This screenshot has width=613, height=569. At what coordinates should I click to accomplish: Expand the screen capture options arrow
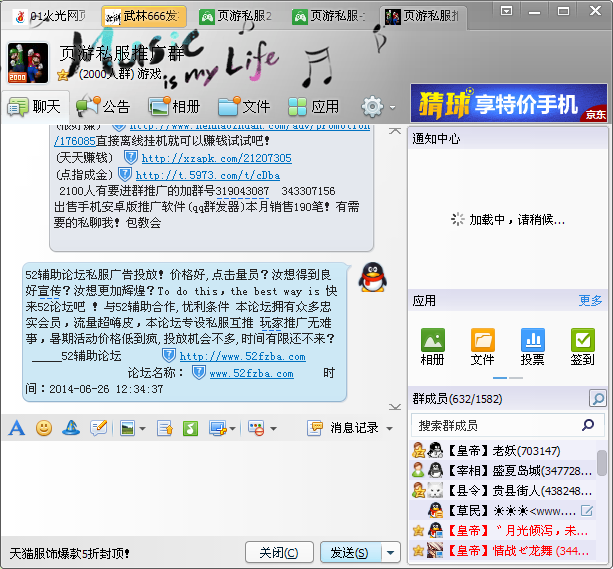click(232, 429)
